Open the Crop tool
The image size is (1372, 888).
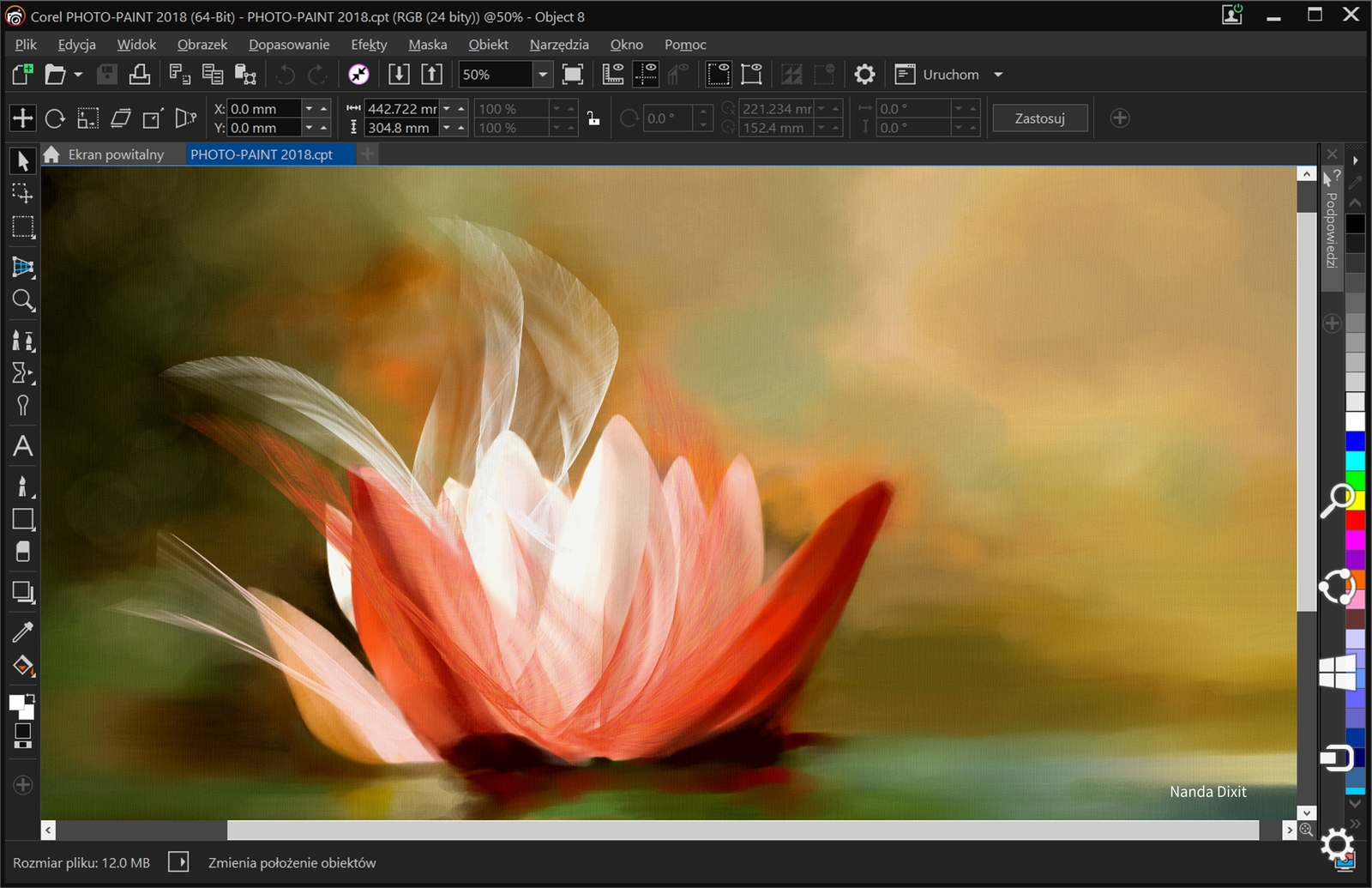22,267
